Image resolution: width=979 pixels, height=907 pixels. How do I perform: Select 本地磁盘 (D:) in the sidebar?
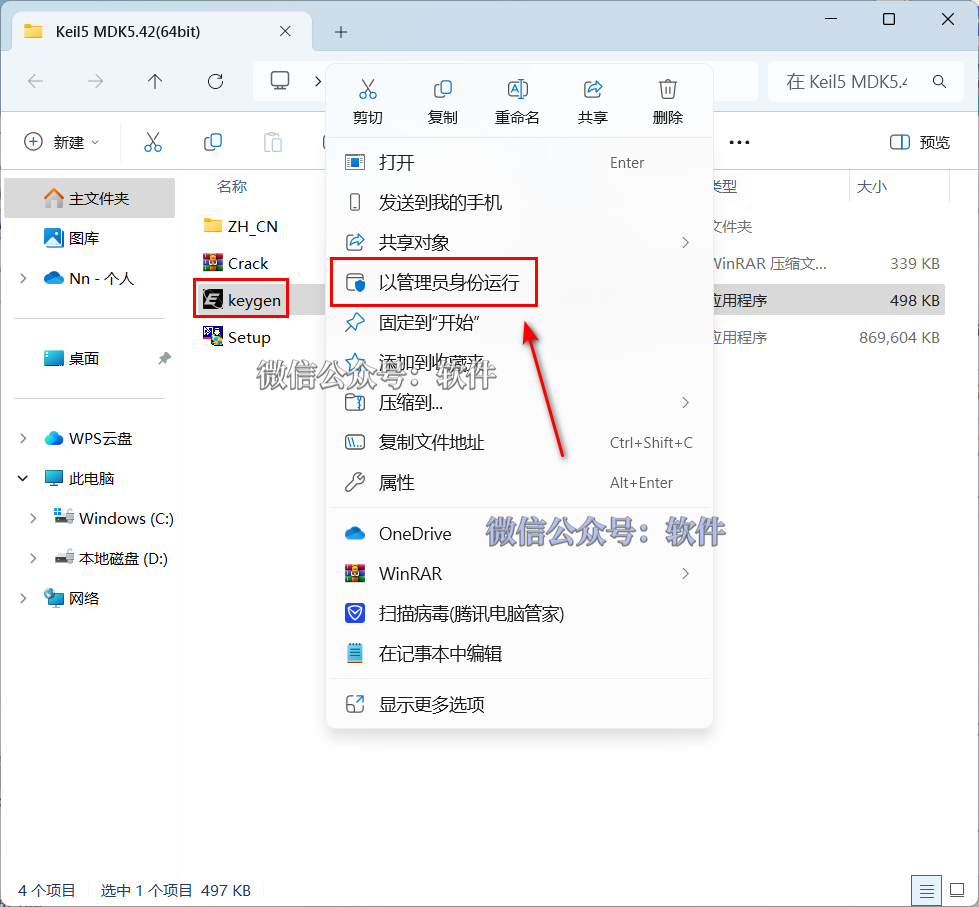(x=111, y=559)
